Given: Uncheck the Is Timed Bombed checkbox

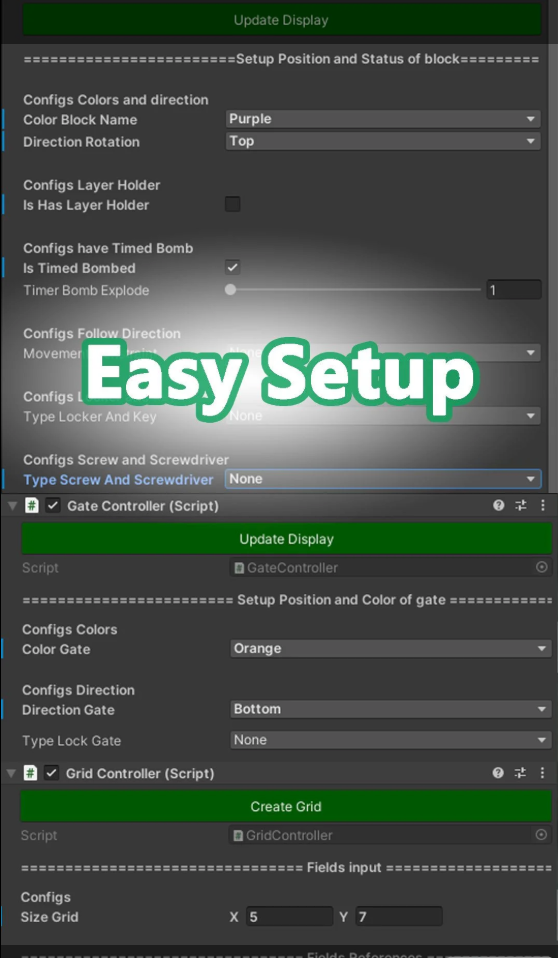Looking at the screenshot, I should tap(232, 267).
